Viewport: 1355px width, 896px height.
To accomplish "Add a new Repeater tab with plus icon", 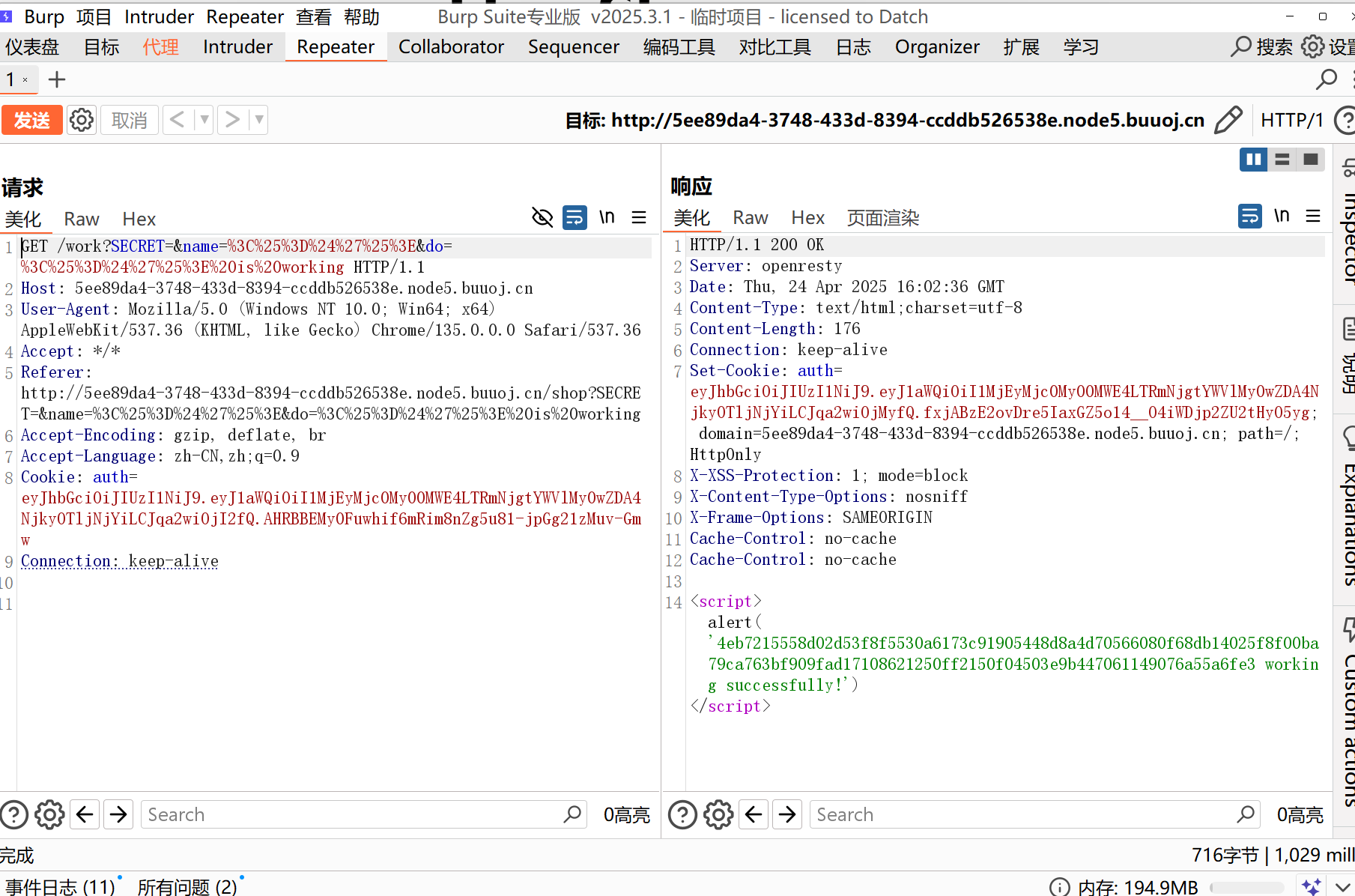I will tap(57, 79).
